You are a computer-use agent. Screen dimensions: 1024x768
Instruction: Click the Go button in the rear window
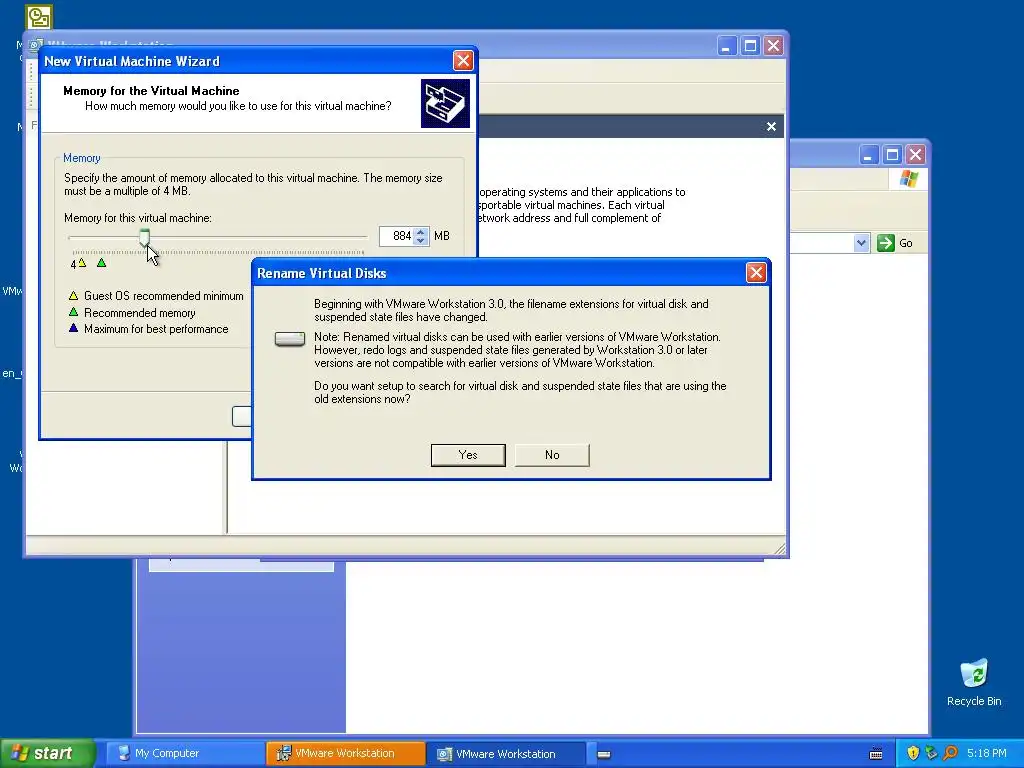pos(895,243)
